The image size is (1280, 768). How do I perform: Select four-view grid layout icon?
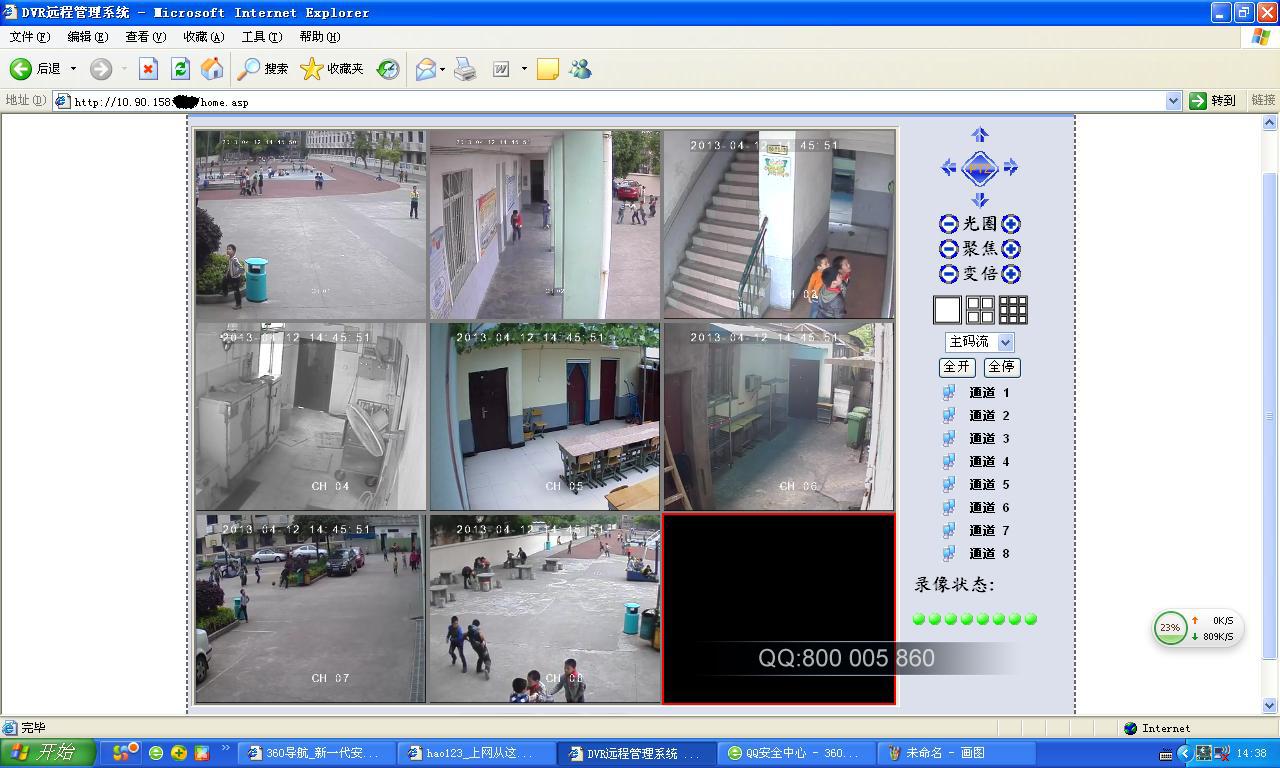[980, 310]
